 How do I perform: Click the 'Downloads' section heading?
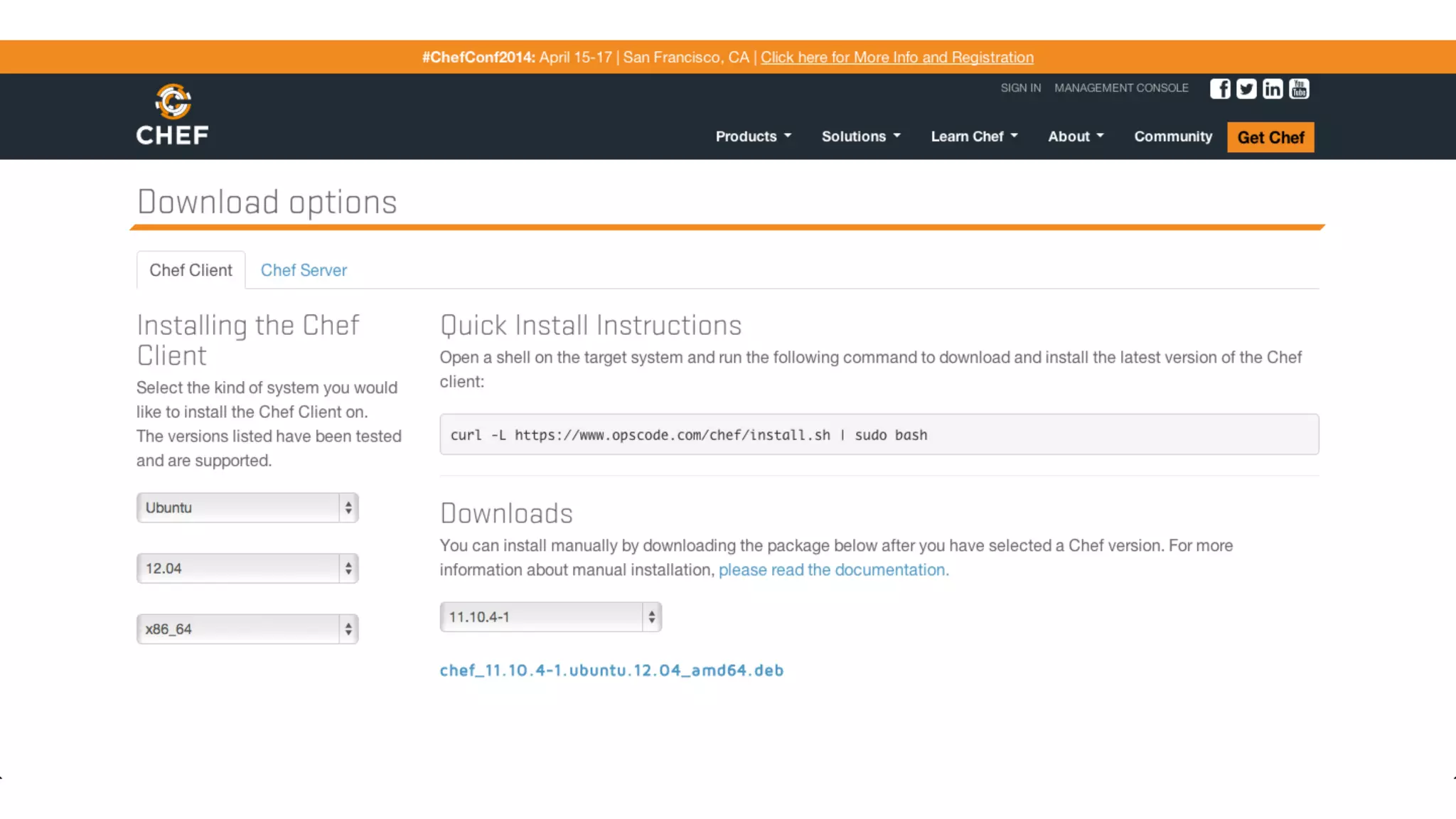506,513
